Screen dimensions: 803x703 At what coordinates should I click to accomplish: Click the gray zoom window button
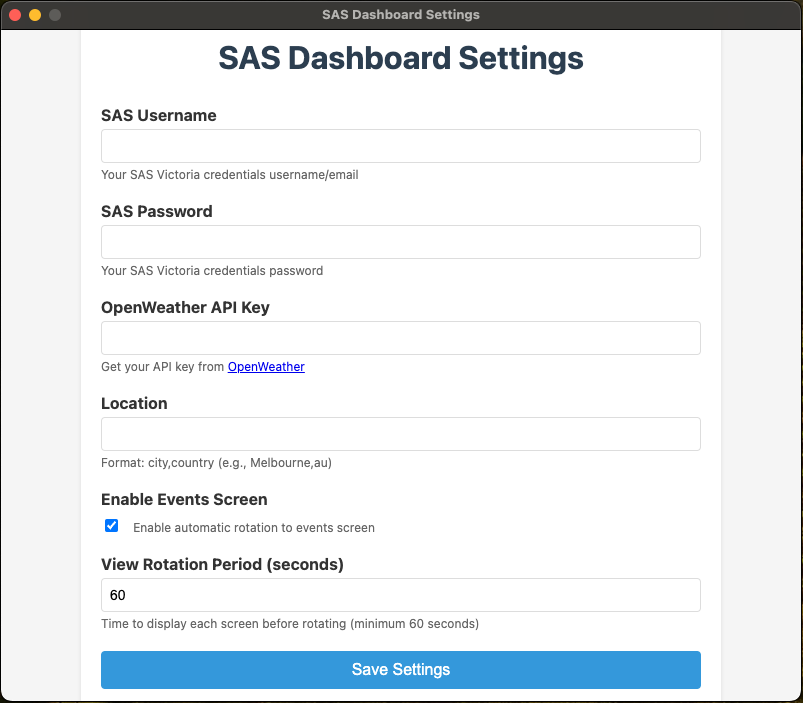(55, 15)
